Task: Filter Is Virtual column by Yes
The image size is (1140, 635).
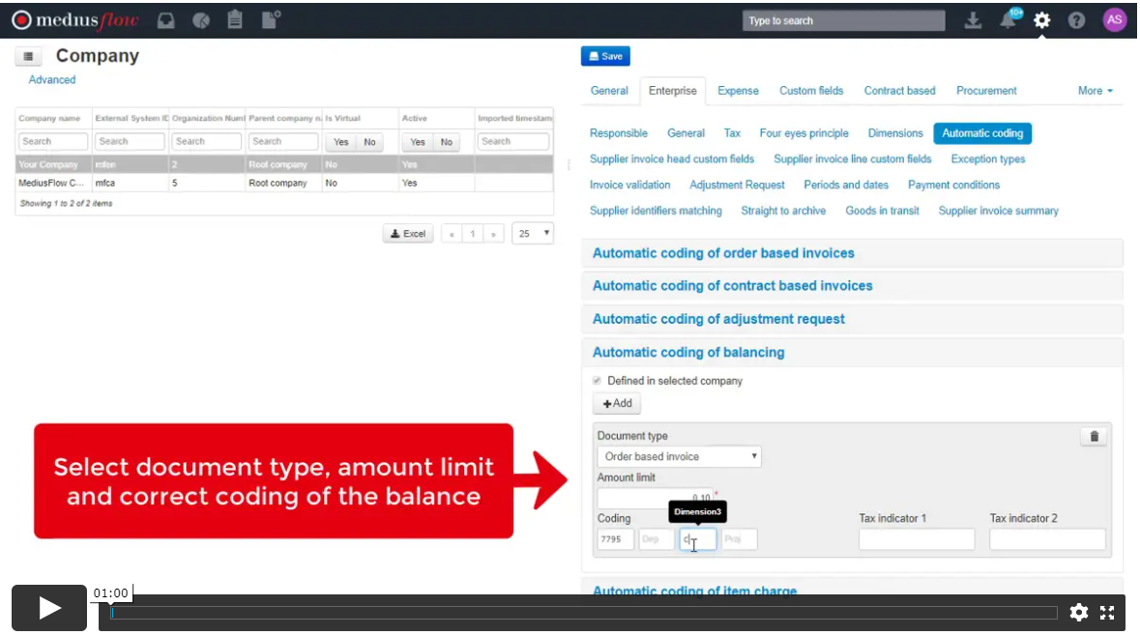Action: [341, 142]
